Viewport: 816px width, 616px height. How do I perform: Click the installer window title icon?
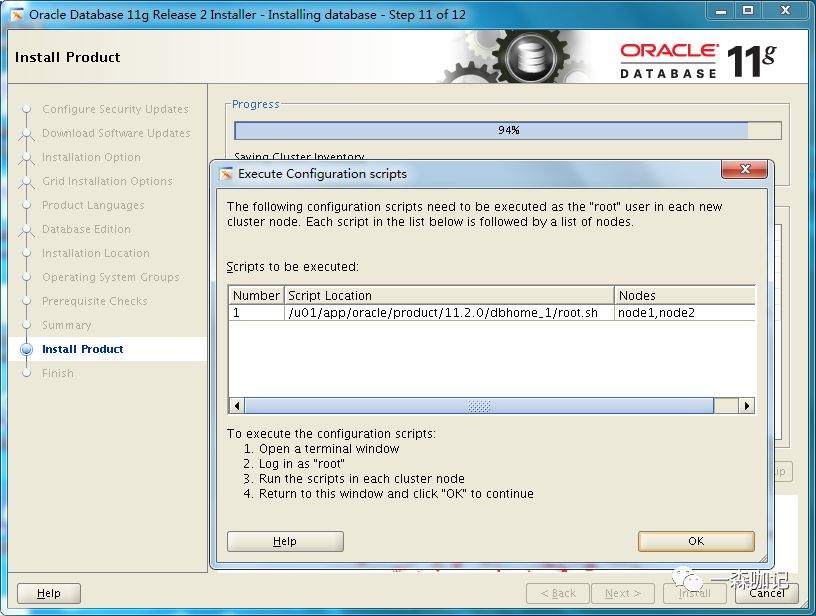(16, 15)
